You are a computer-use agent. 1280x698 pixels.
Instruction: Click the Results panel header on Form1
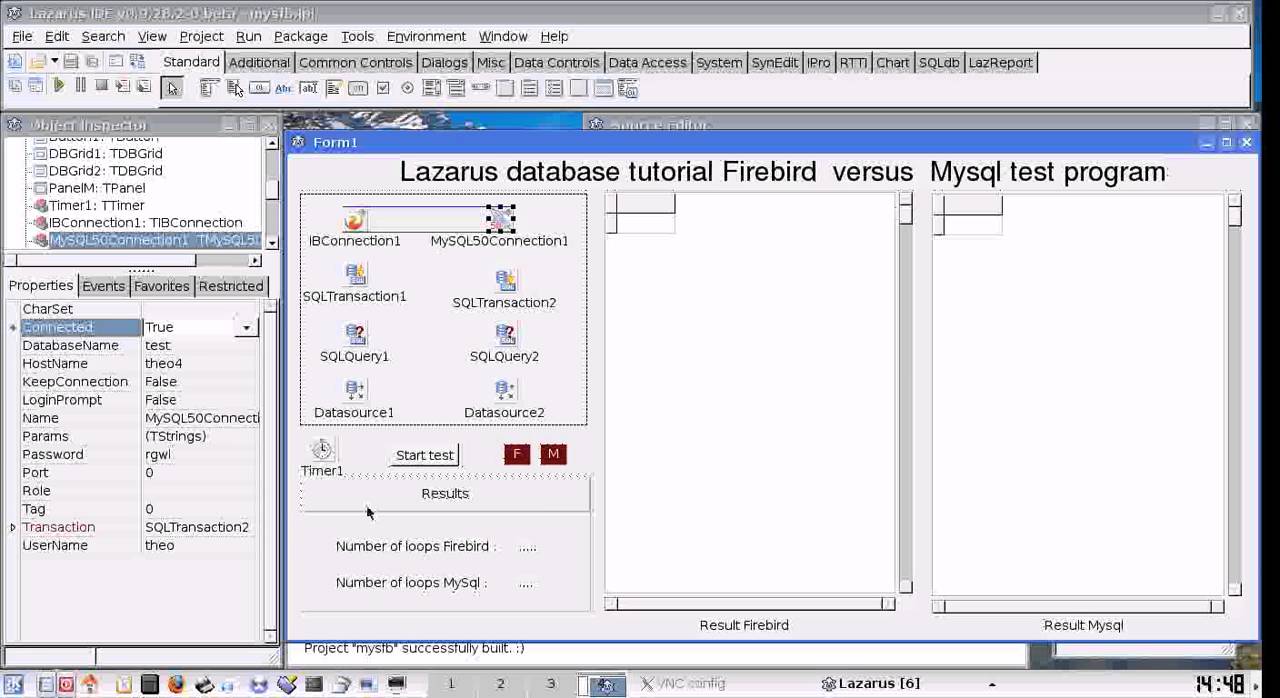(x=445, y=493)
